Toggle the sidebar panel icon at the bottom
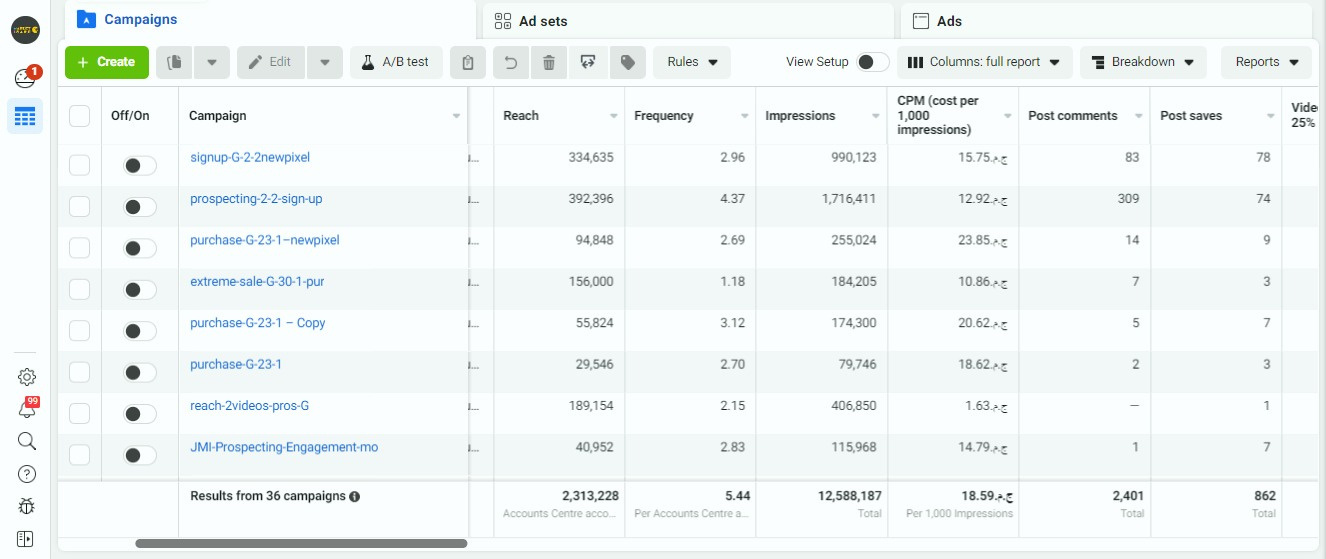This screenshot has width=1326, height=559. pyautogui.click(x=25, y=538)
